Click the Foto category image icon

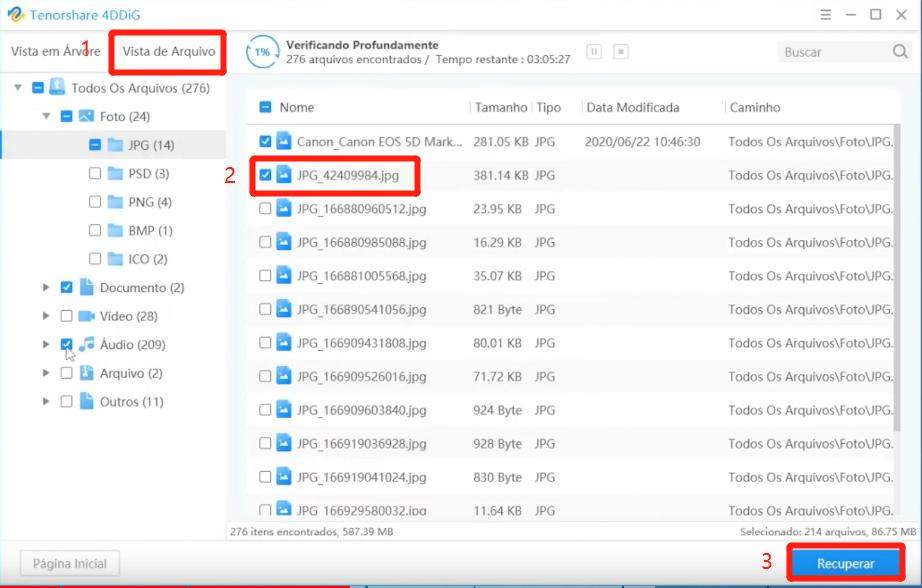point(86,116)
